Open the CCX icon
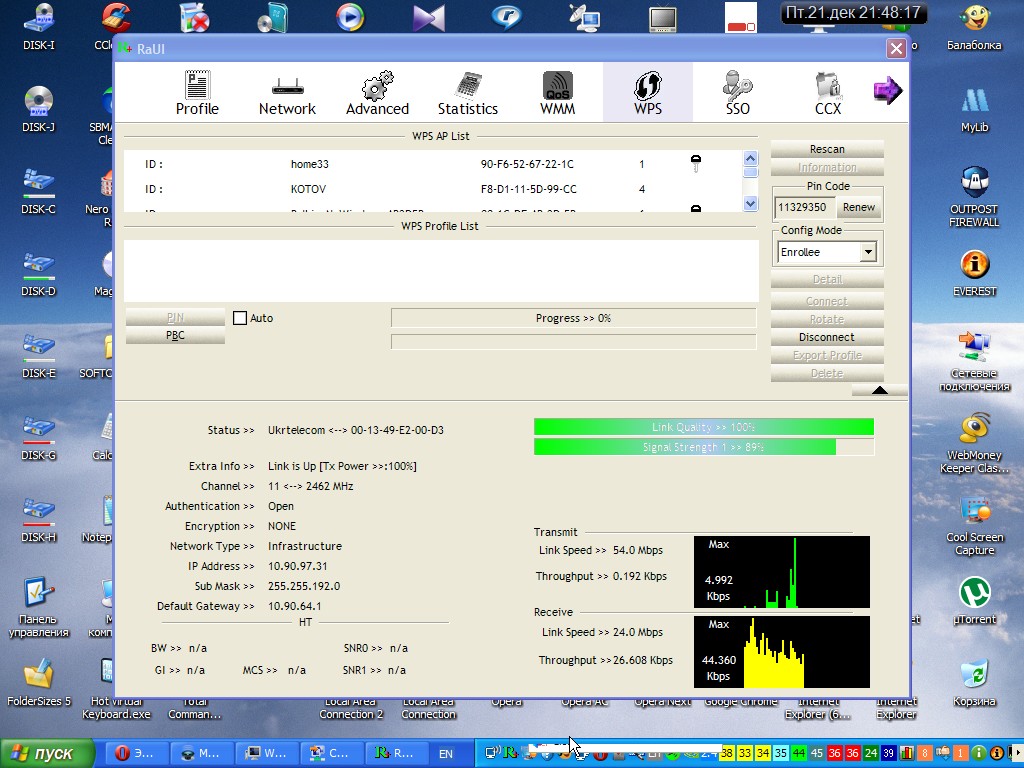 click(x=827, y=93)
